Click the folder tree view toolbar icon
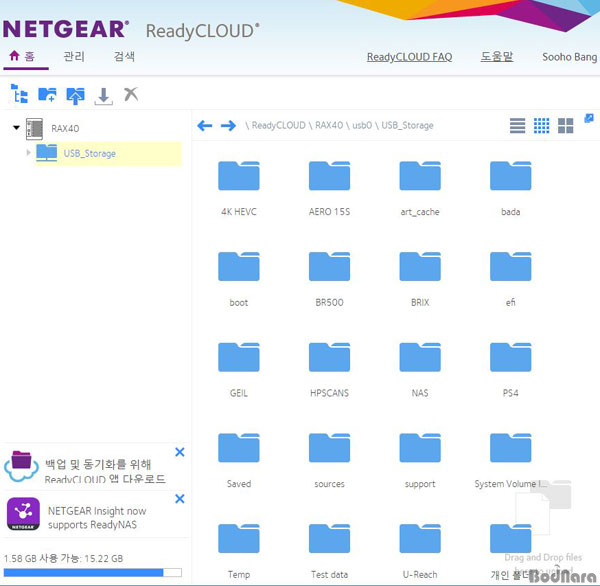 click(x=19, y=94)
